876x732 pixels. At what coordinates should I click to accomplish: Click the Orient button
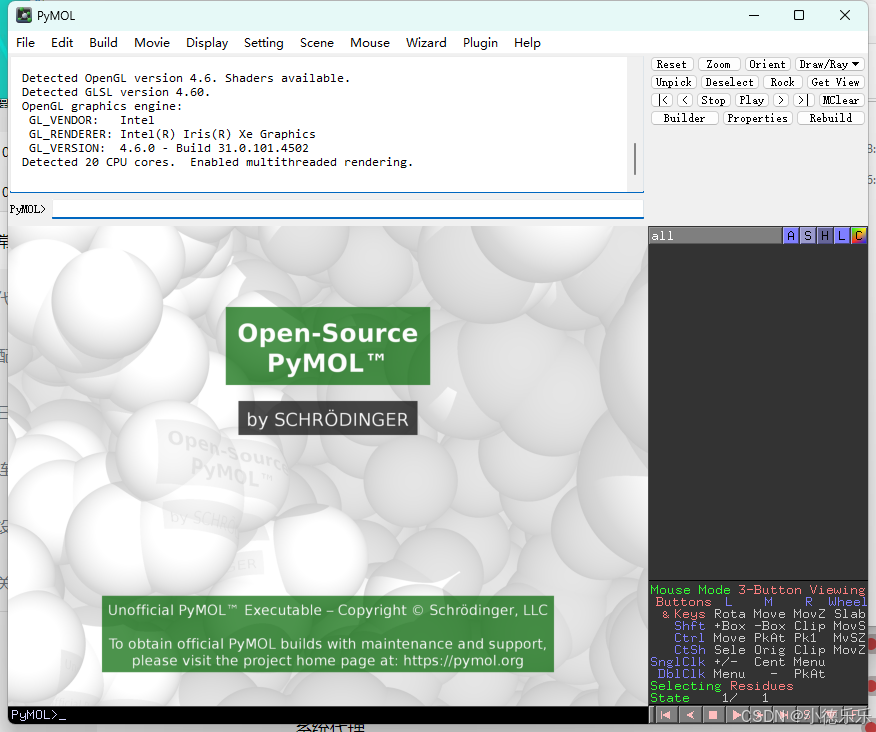click(768, 64)
